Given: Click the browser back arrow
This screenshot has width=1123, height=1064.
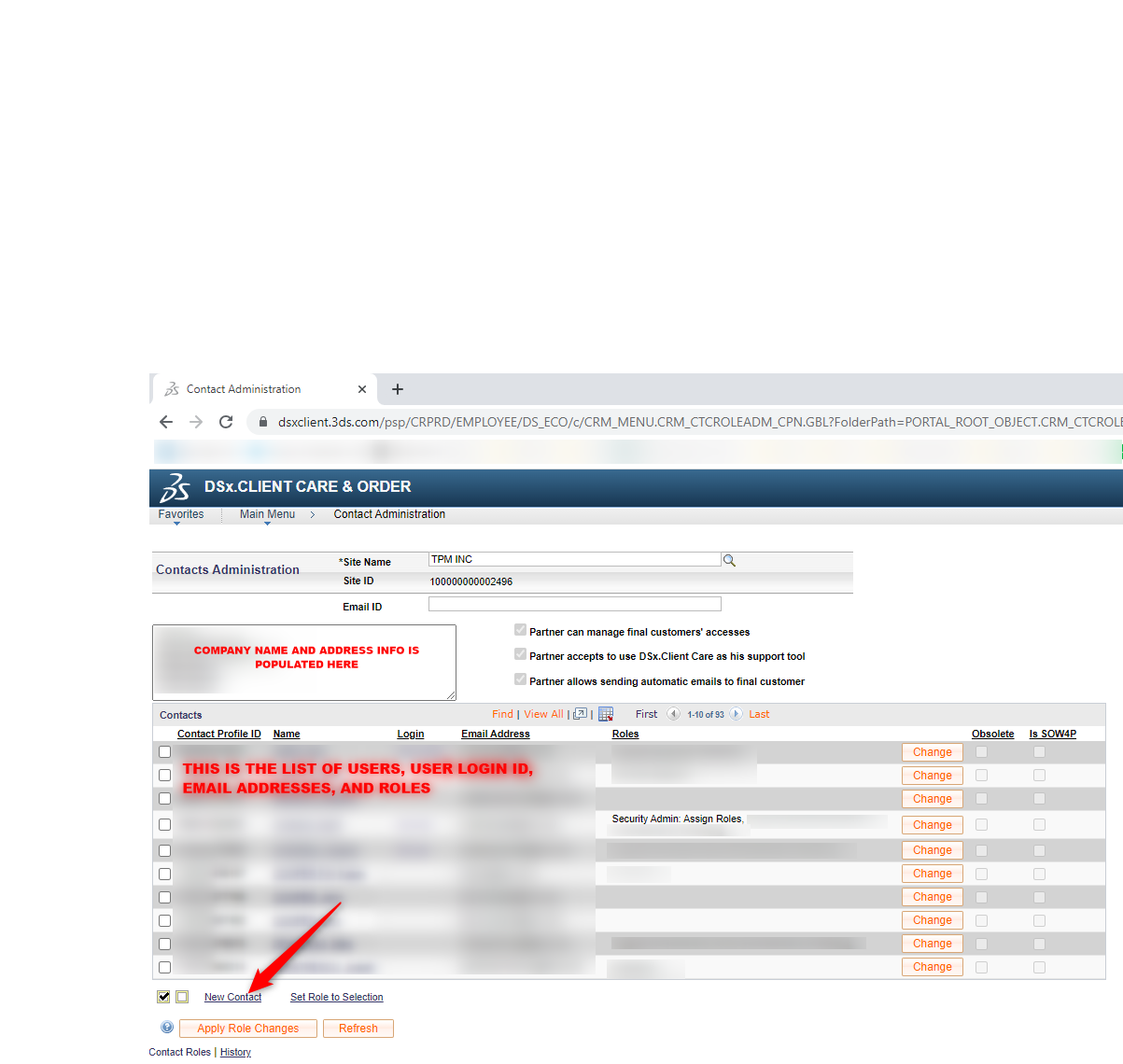Looking at the screenshot, I should pos(166,422).
